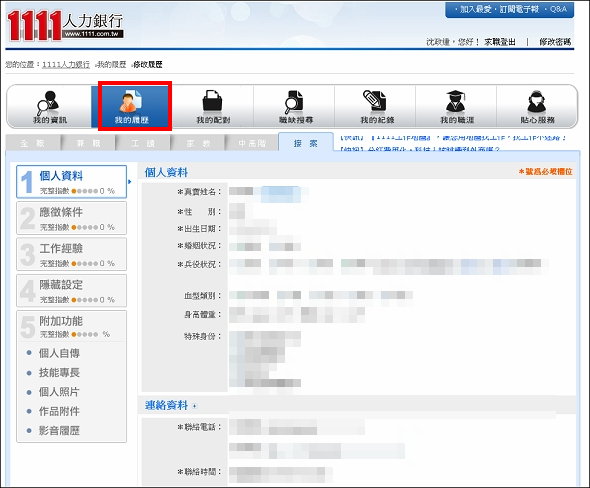Viewport: 590px width, 488px height.
Task: Open step 3 工作經驗 section
Action: click(71, 254)
